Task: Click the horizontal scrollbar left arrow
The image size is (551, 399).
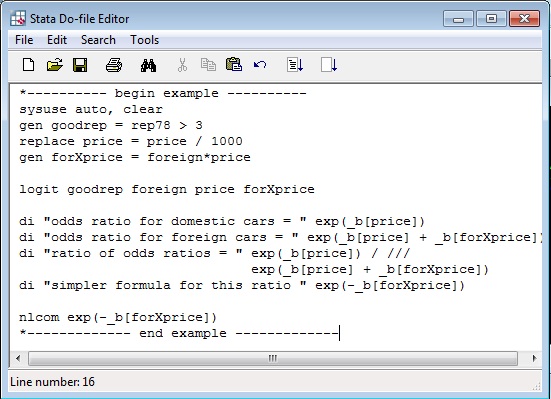Action: (x=18, y=358)
